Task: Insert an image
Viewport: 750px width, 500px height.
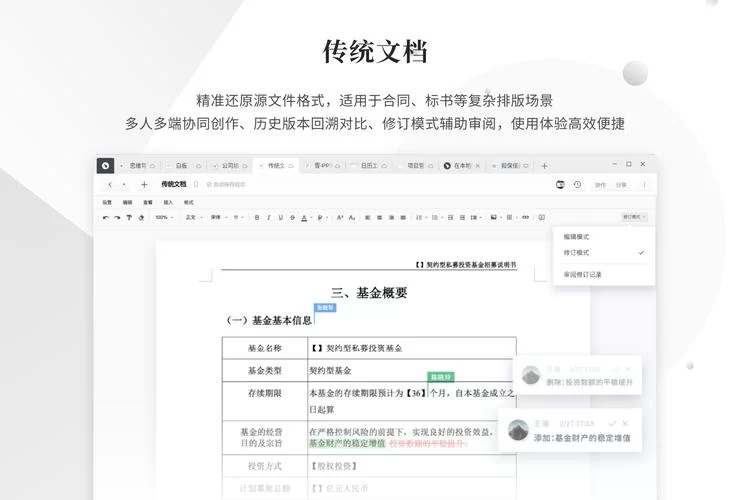Action: pyautogui.click(x=494, y=218)
